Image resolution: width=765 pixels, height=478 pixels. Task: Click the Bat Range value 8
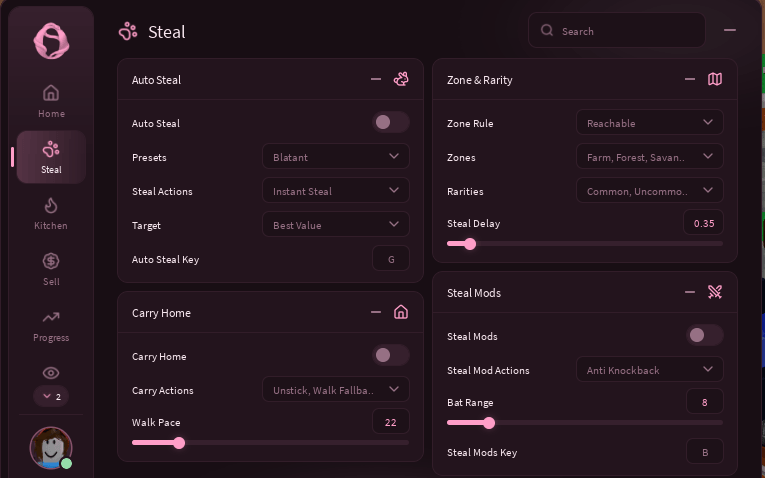click(705, 401)
